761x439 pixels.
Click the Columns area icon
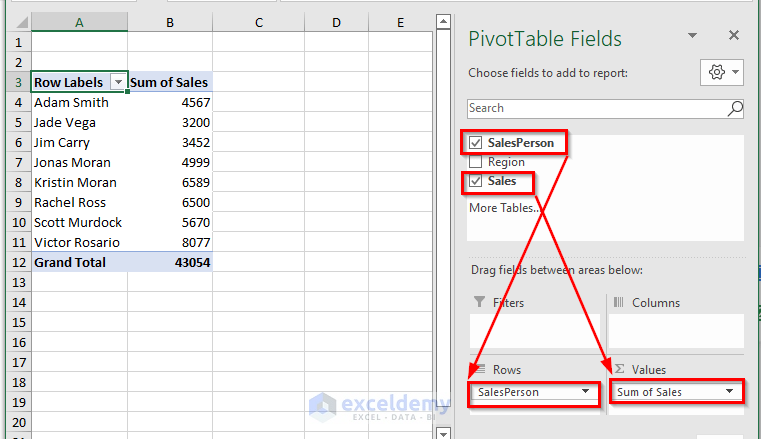pyautogui.click(x=618, y=302)
